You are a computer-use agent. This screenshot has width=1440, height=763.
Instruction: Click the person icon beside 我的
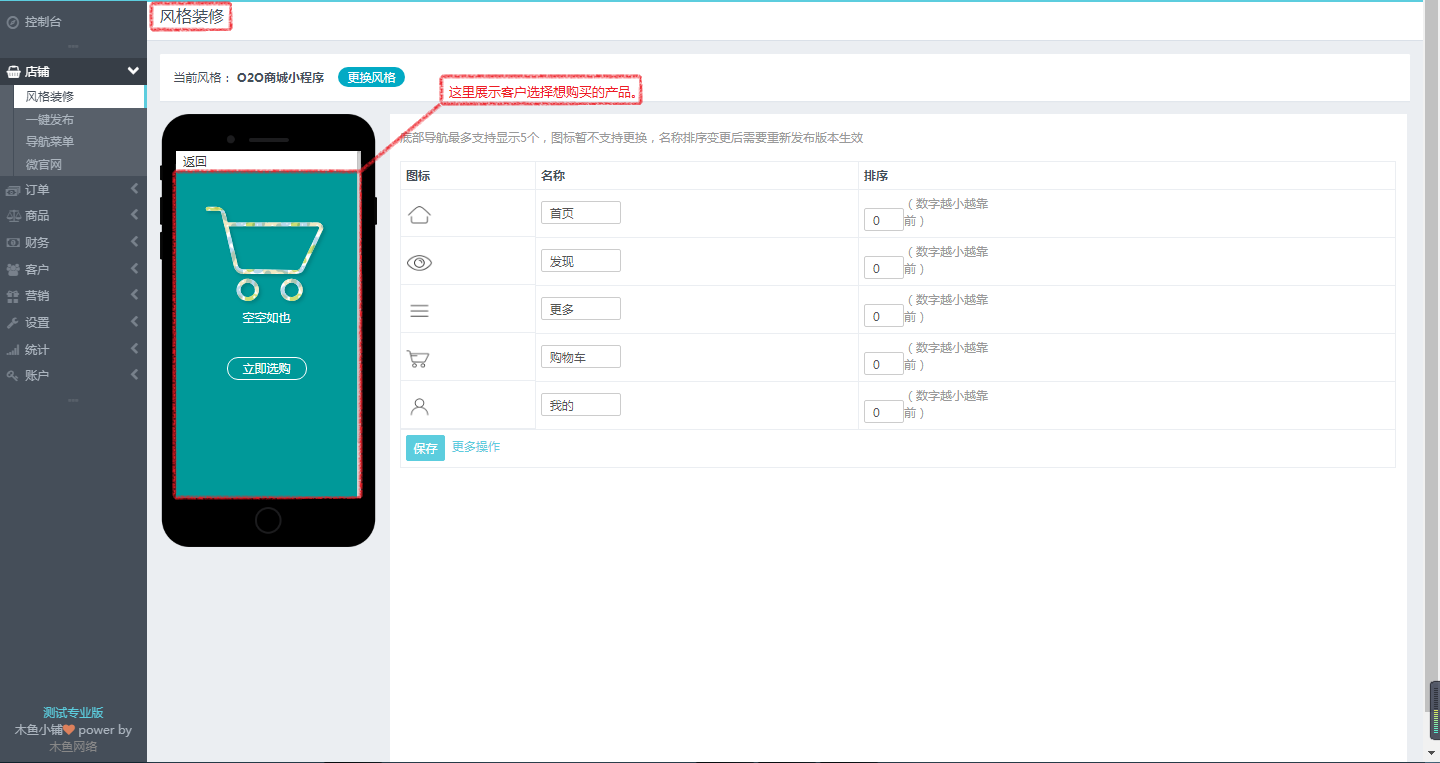[419, 405]
